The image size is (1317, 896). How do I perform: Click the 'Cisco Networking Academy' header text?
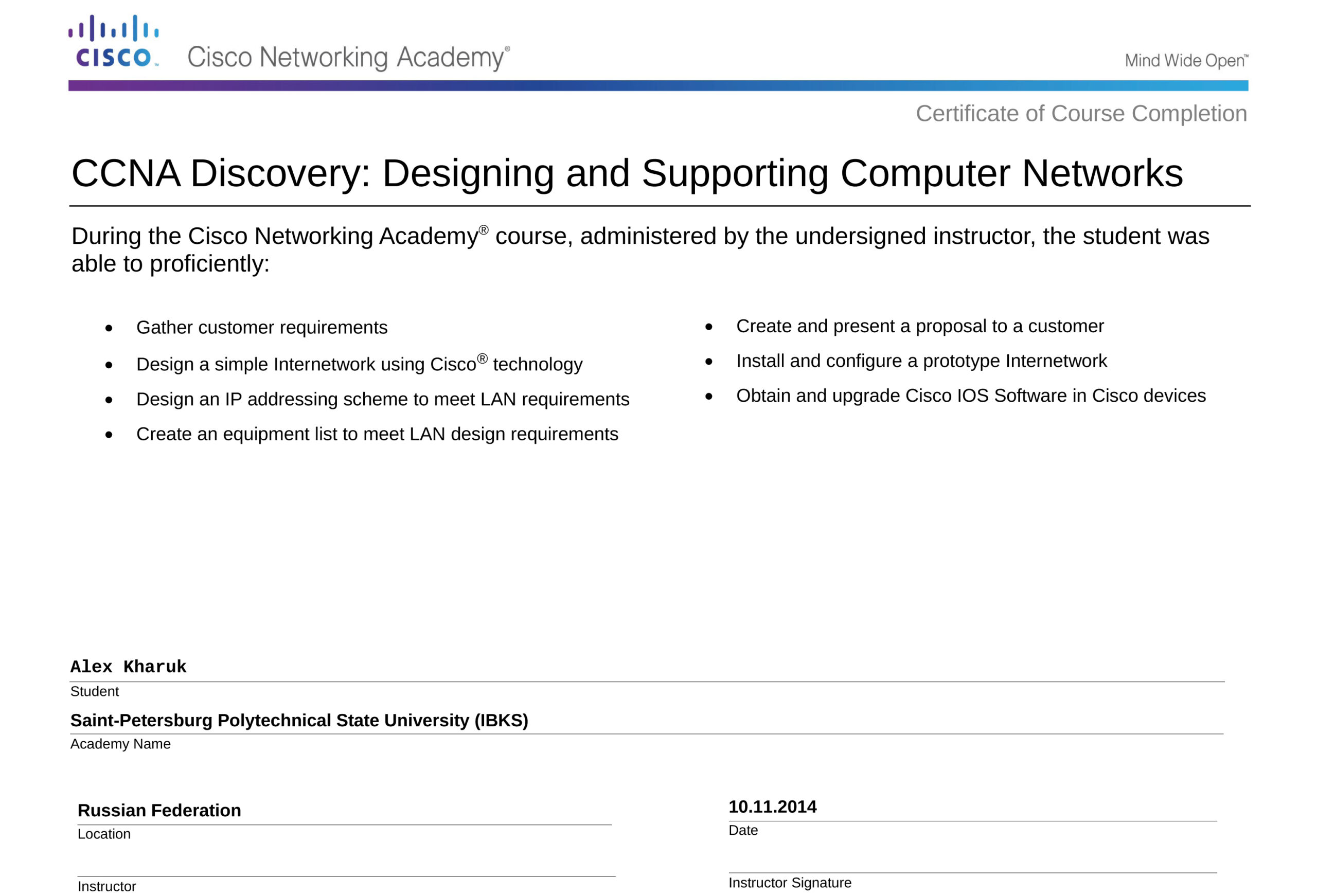pos(348,58)
